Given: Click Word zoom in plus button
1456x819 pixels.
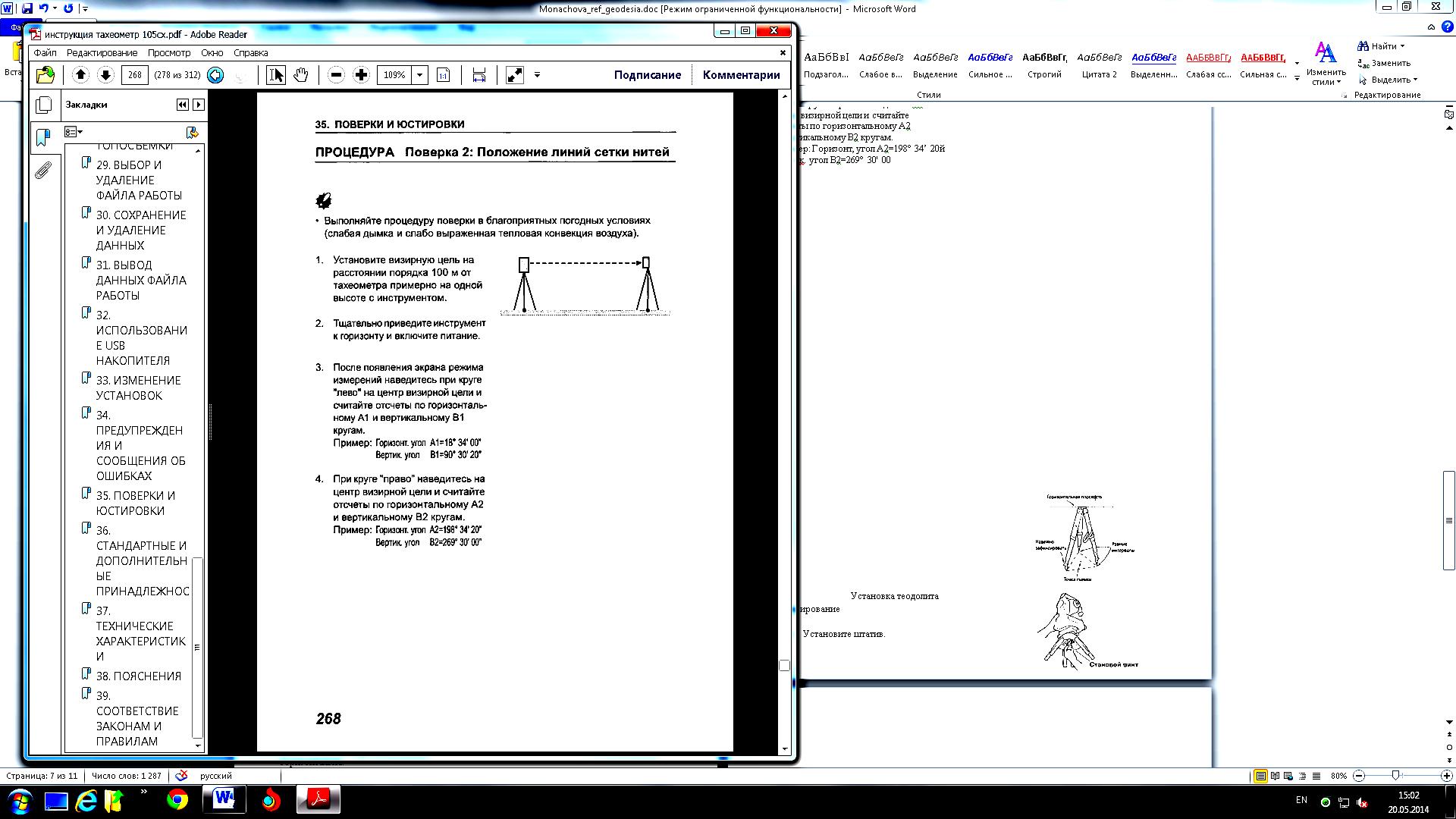Looking at the screenshot, I should [1446, 776].
